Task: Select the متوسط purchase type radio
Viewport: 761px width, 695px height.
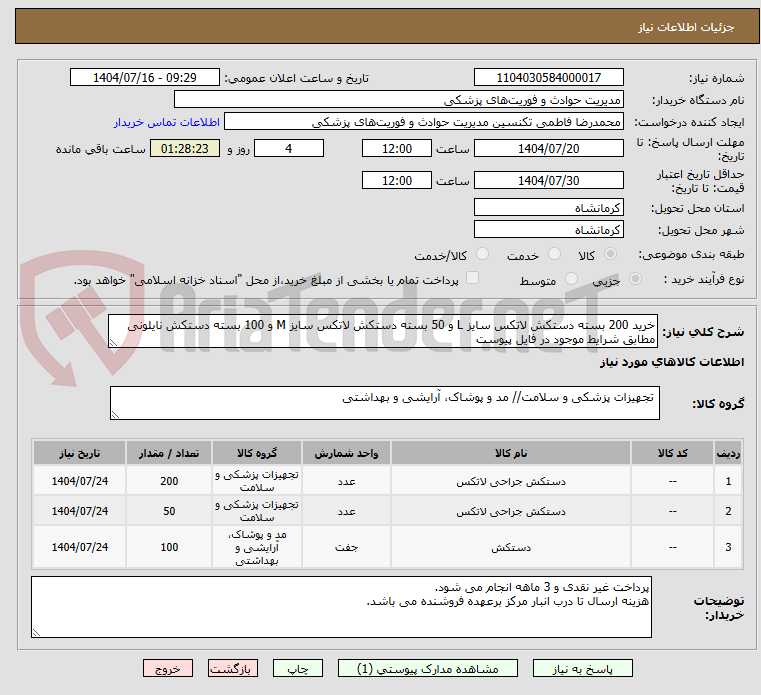Action: (571, 279)
